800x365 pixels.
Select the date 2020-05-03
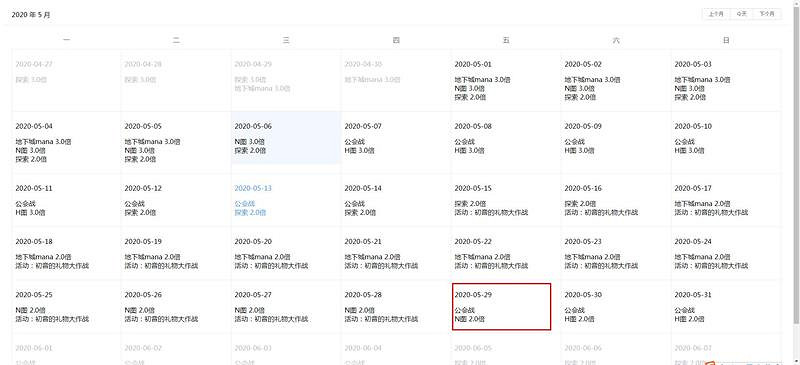point(693,64)
